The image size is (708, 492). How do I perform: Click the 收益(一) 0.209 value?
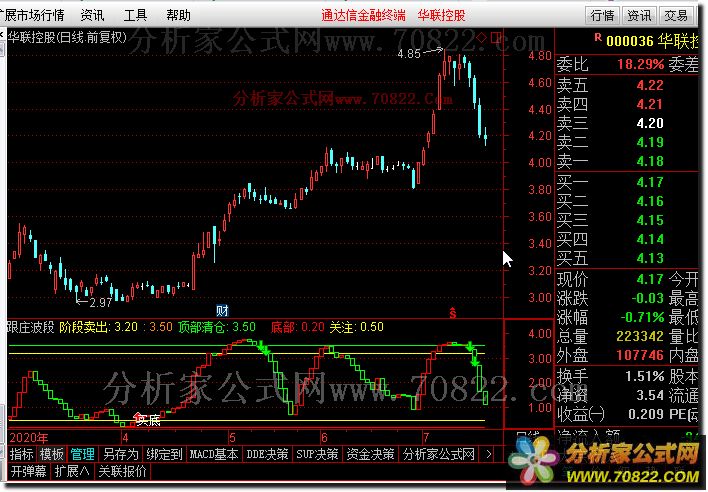click(646, 414)
